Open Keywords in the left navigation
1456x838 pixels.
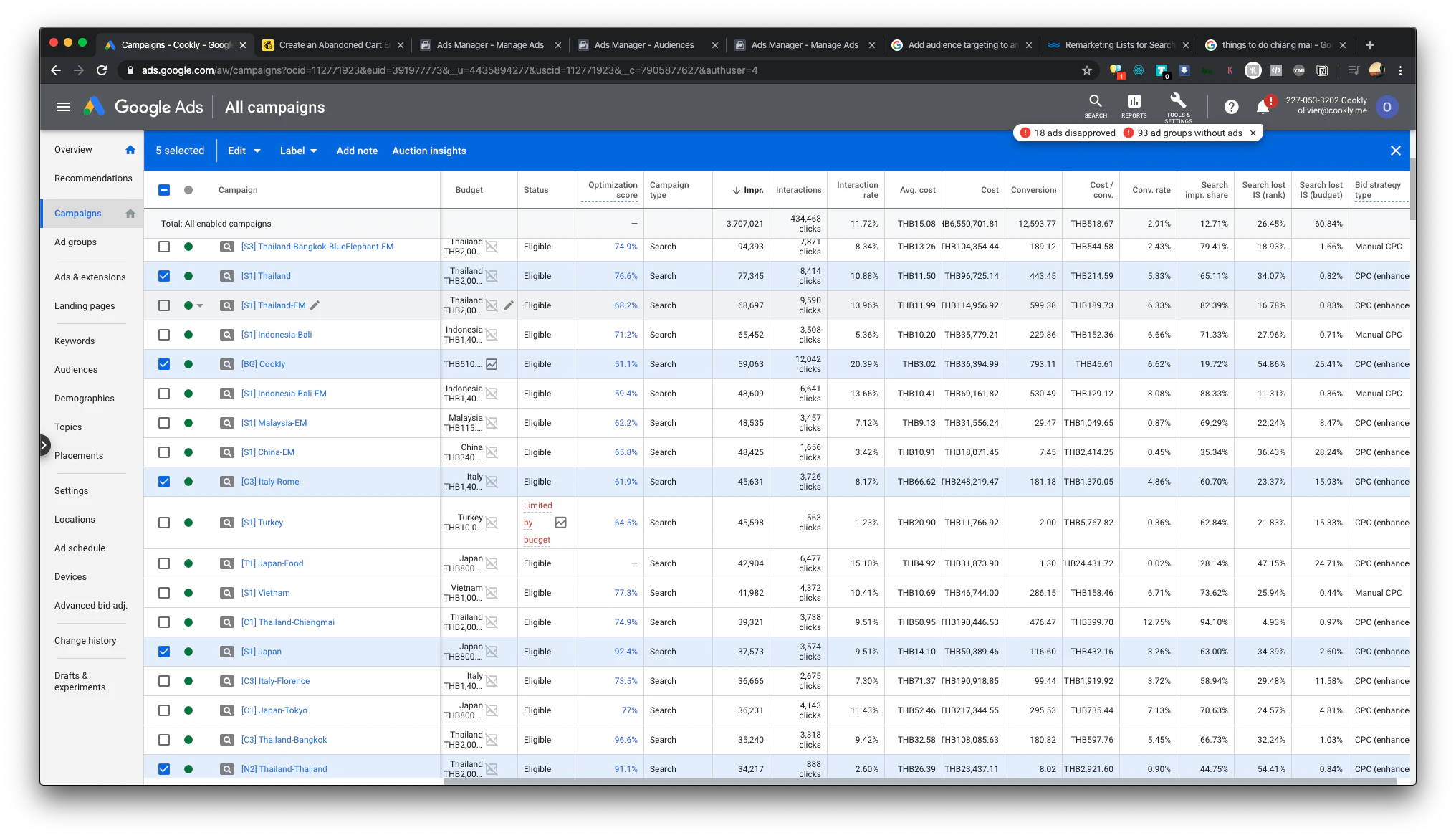[75, 341]
